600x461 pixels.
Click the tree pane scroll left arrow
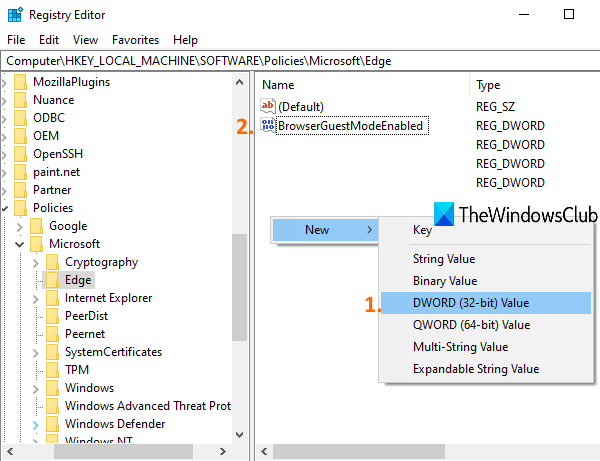[x=10, y=451]
